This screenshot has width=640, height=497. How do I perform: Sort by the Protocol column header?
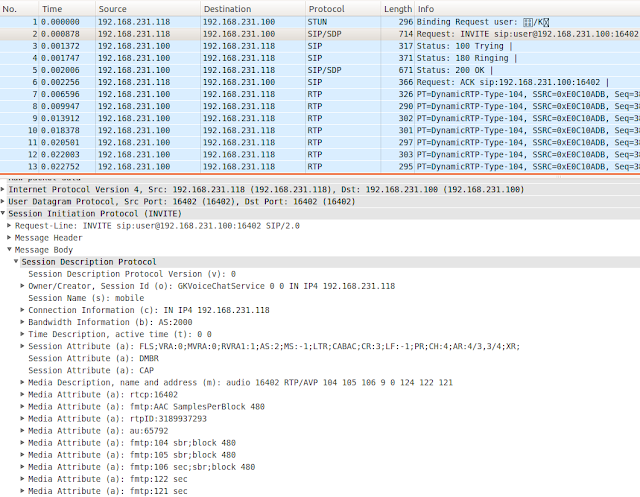point(343,9)
